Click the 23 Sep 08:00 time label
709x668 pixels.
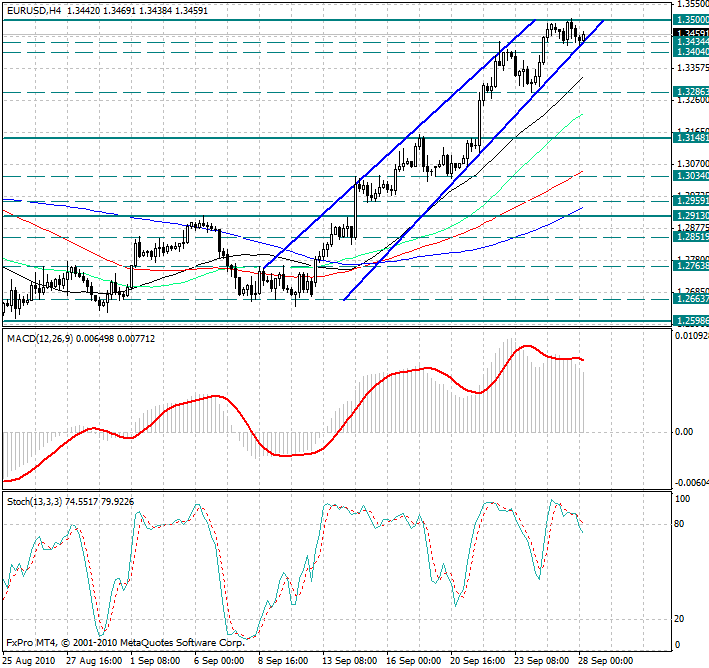click(542, 661)
